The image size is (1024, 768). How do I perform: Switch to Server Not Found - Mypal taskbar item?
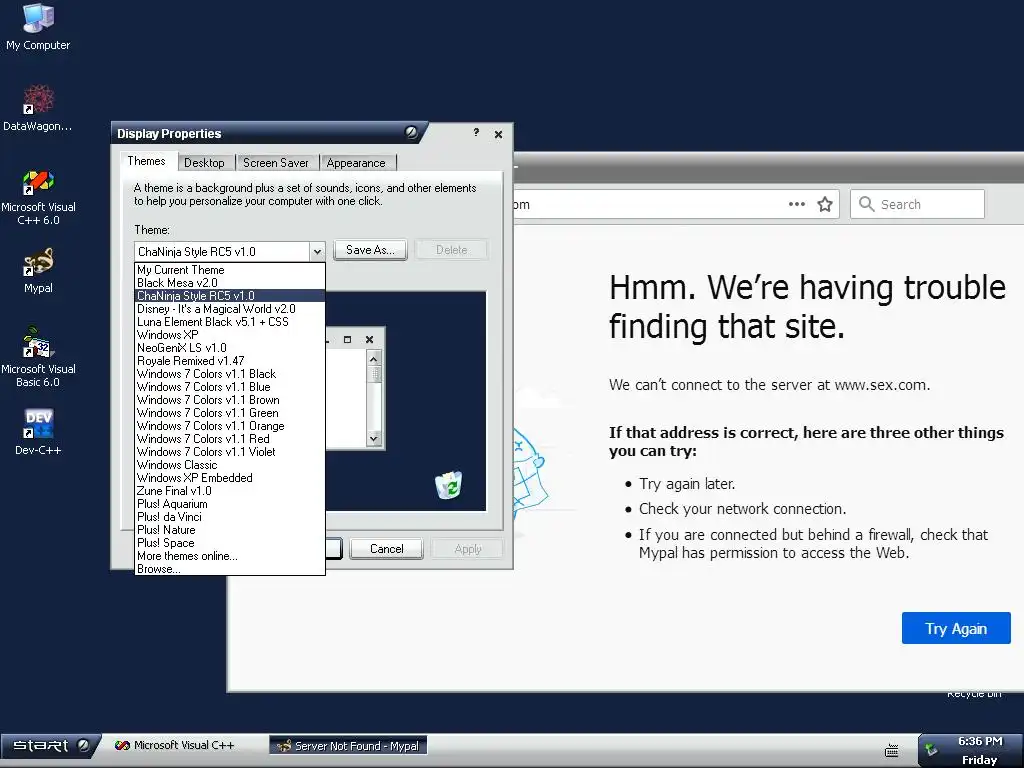tap(348, 746)
